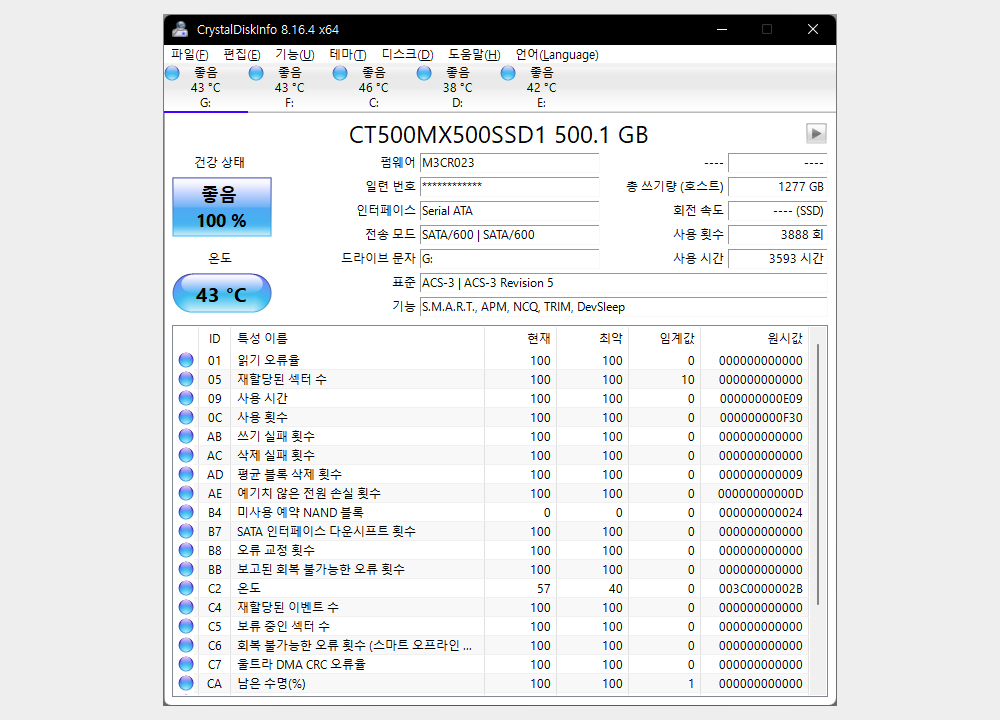This screenshot has height=720, width=1000.
Task: Click the blue status dot of attribute C2
Action: pyautogui.click(x=186, y=588)
